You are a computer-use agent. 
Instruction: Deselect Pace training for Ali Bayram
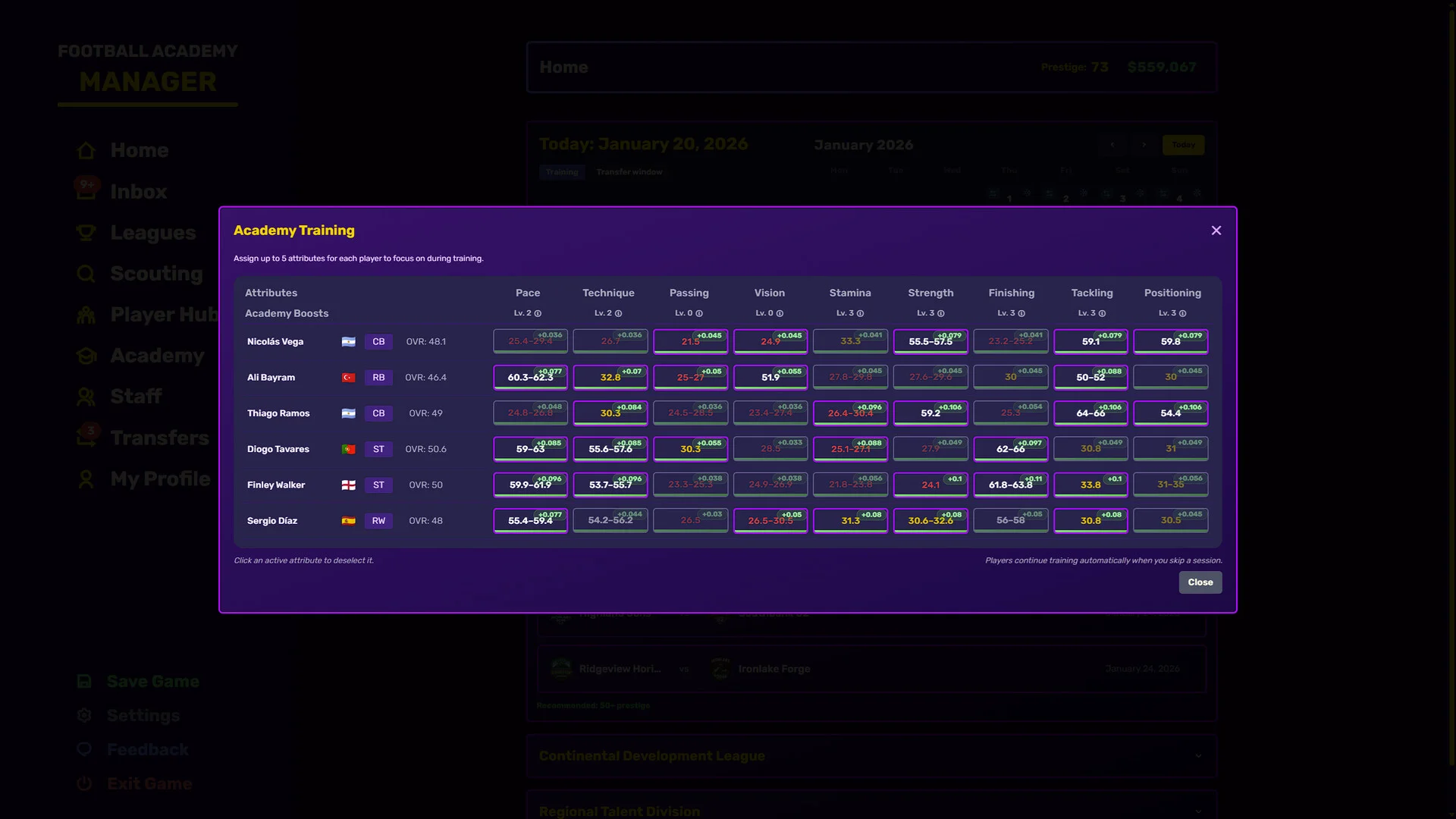[x=530, y=377]
